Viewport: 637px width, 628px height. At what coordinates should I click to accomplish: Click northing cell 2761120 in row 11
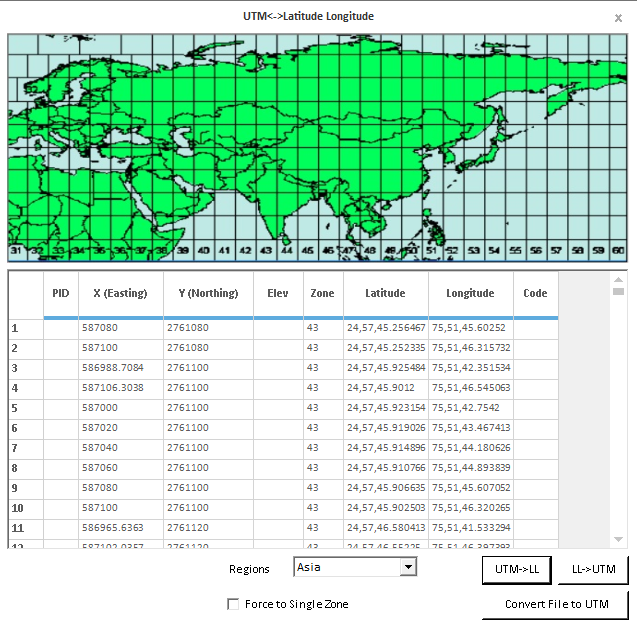[208, 528]
